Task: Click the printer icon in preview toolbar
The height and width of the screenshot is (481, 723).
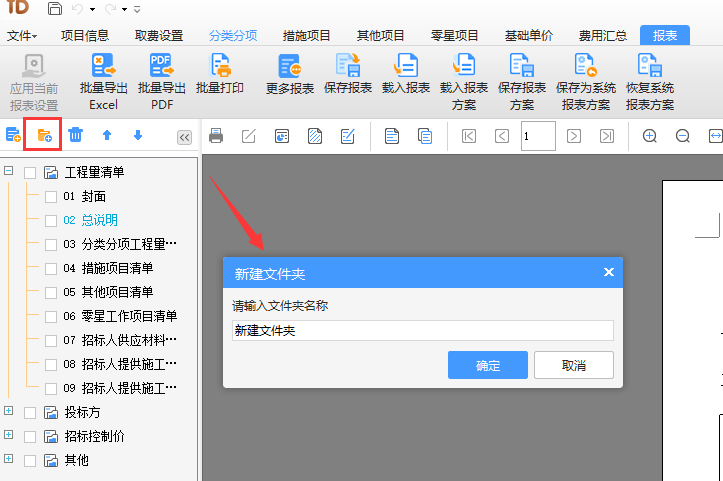Action: tap(216, 136)
